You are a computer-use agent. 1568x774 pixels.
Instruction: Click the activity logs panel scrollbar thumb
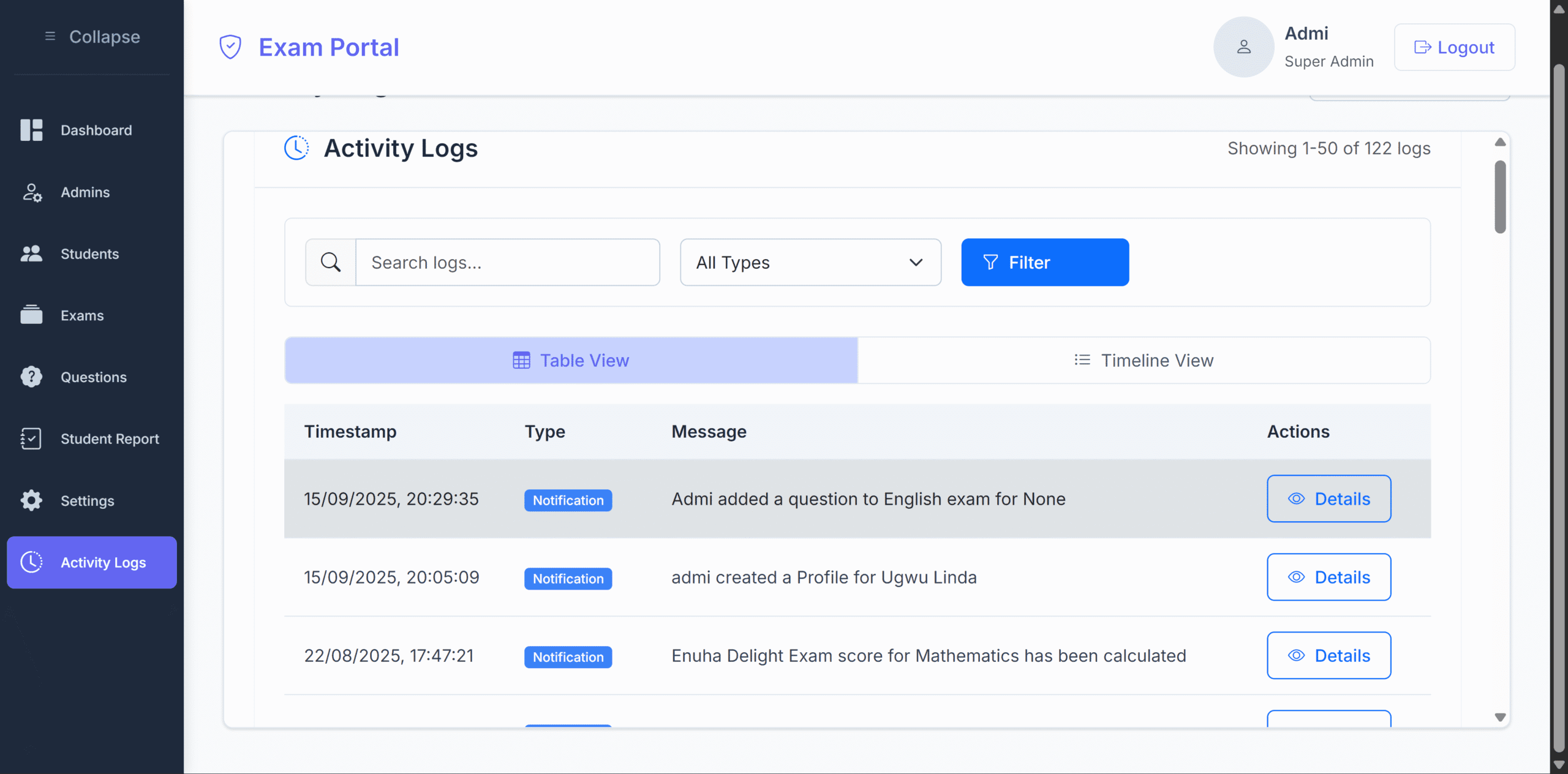coord(1500,196)
